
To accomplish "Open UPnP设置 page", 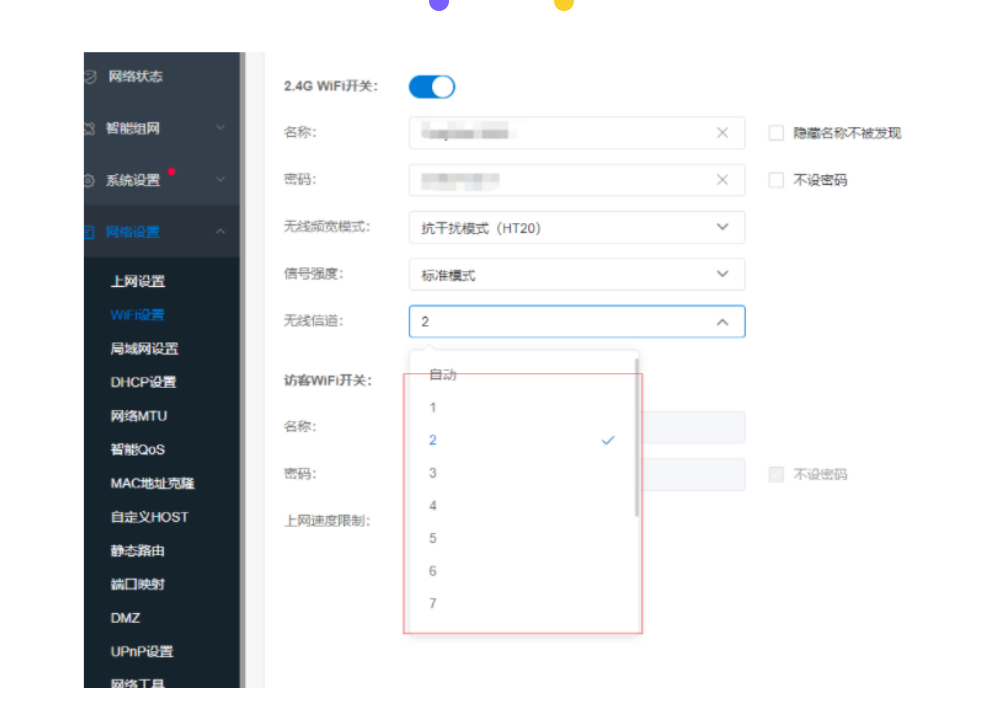I will pyautogui.click(x=142, y=651).
